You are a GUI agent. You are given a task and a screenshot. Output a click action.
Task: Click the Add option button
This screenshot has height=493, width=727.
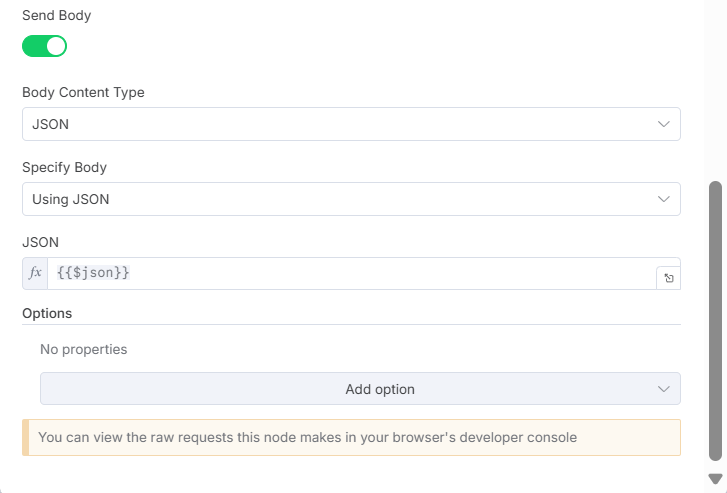pyautogui.click(x=379, y=389)
